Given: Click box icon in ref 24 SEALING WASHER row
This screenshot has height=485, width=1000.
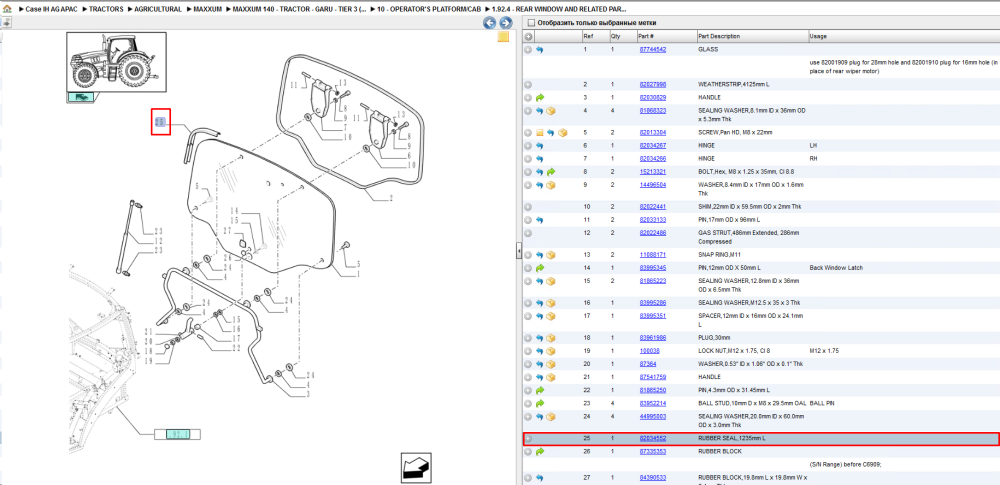Looking at the screenshot, I should [x=551, y=417].
